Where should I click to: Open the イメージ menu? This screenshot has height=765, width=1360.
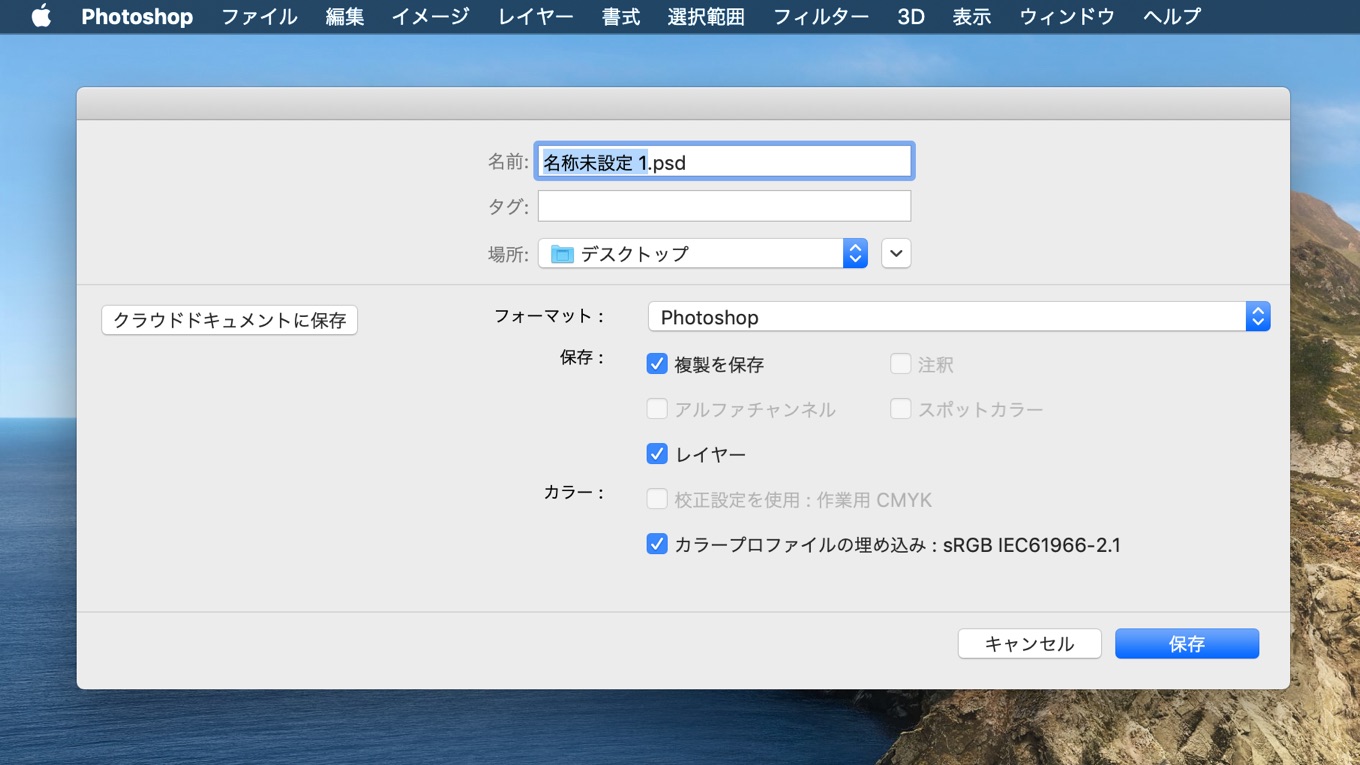(430, 16)
